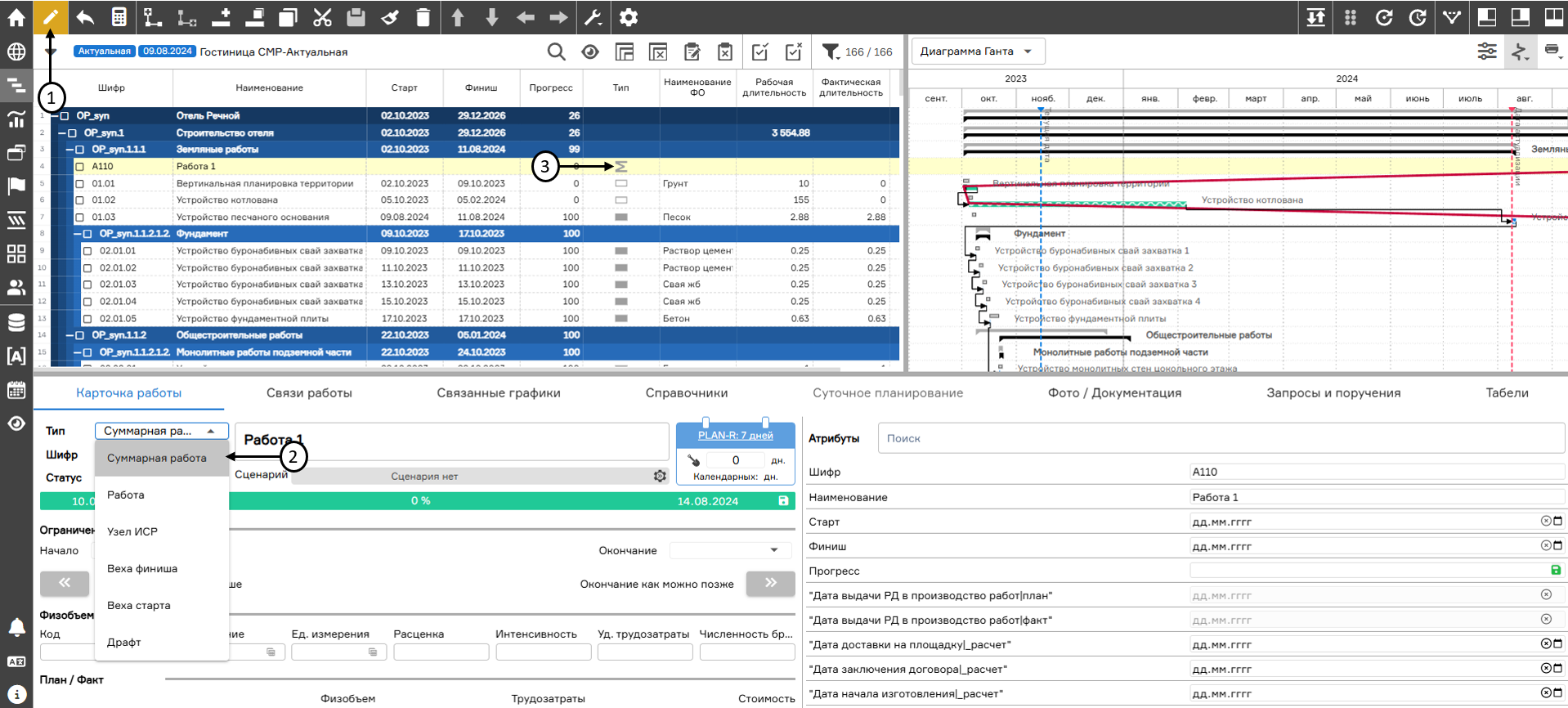This screenshot has width=1568, height=708.
Task: Move work up with arrow up icon
Action: (458, 17)
